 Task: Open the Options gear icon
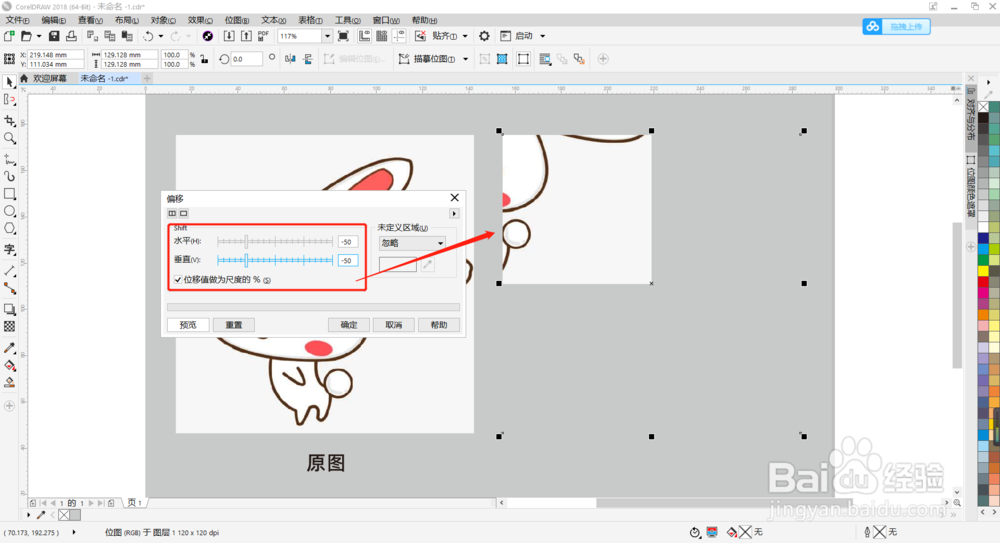point(485,36)
